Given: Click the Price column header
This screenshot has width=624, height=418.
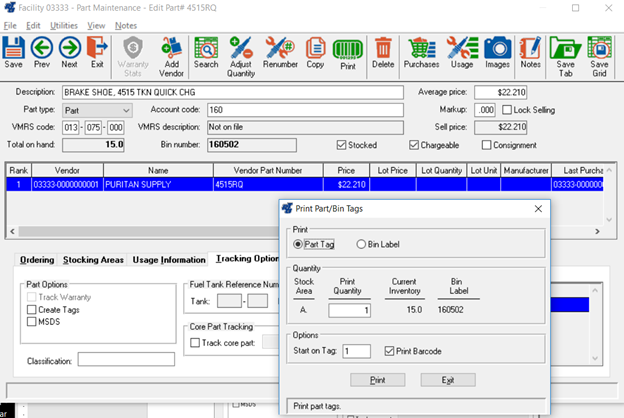Looking at the screenshot, I should (346, 170).
